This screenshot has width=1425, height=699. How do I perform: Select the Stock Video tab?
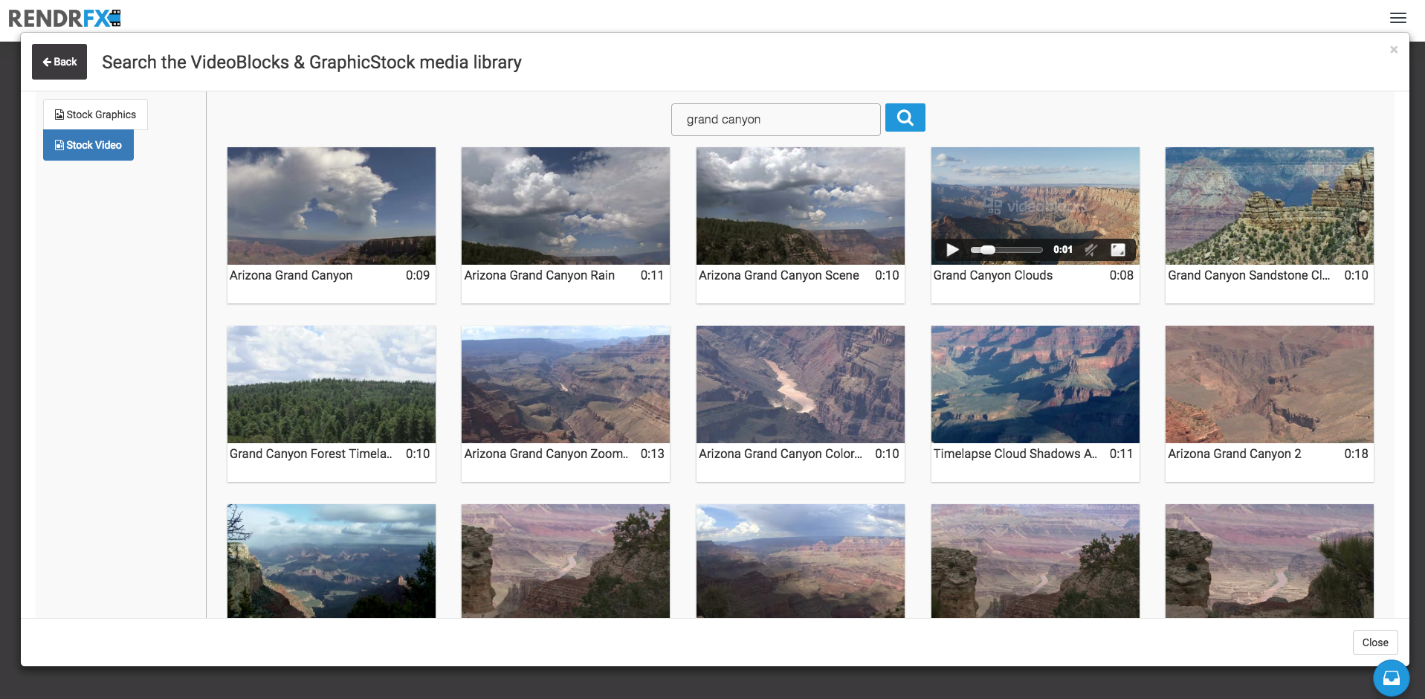pos(88,145)
